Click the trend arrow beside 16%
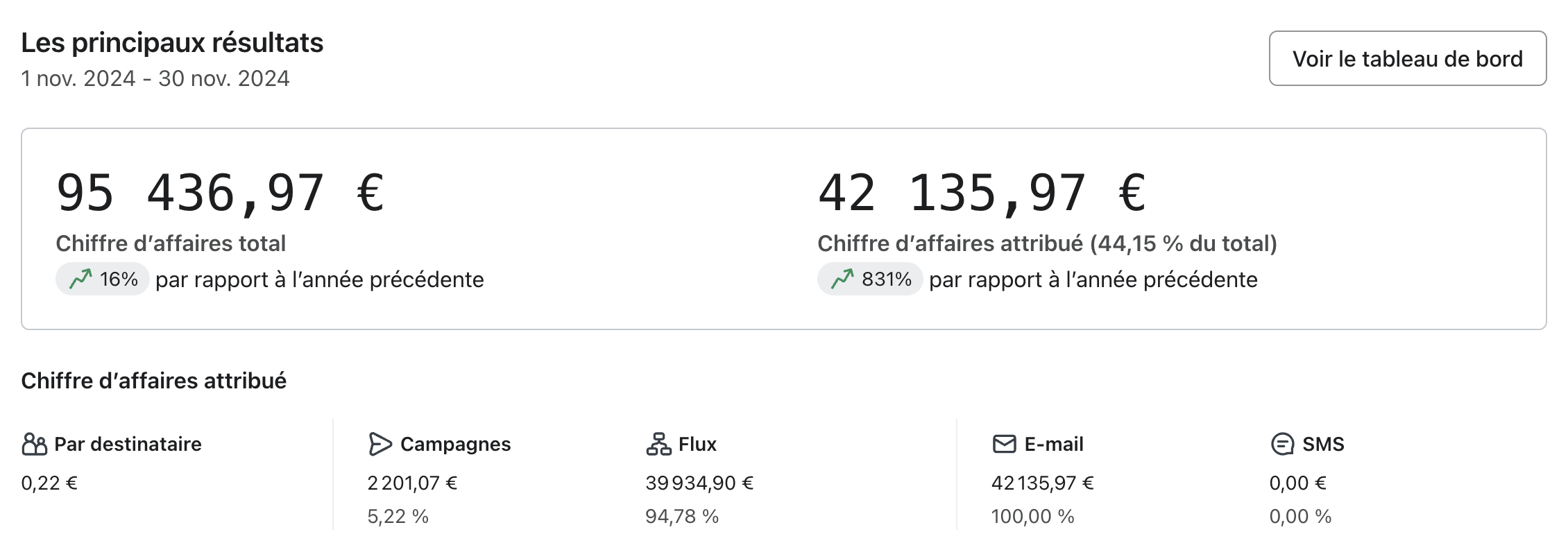Viewport: 1568px width, 559px height. point(80,279)
